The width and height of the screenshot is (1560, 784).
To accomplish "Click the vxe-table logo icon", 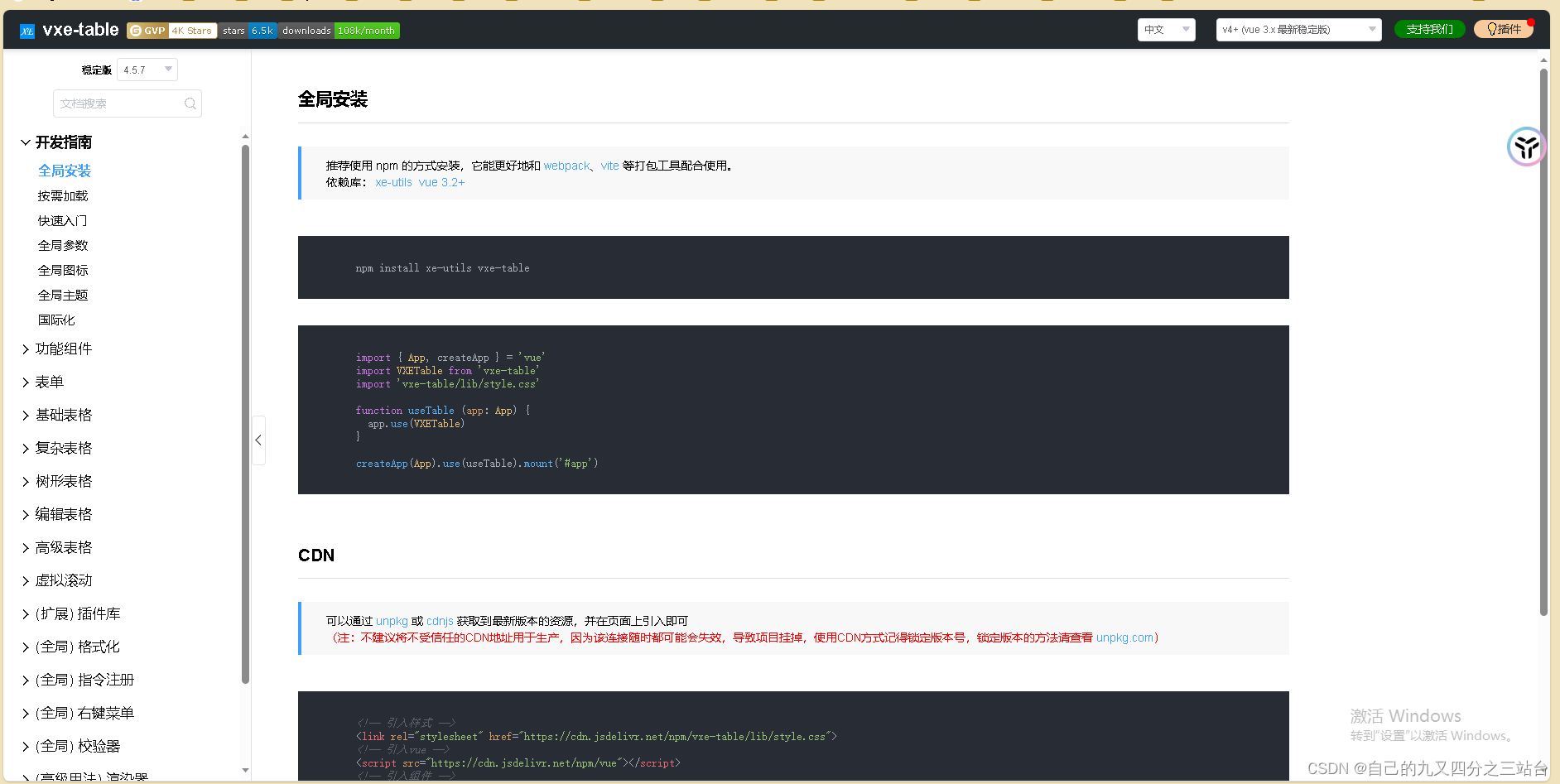I will point(27,31).
